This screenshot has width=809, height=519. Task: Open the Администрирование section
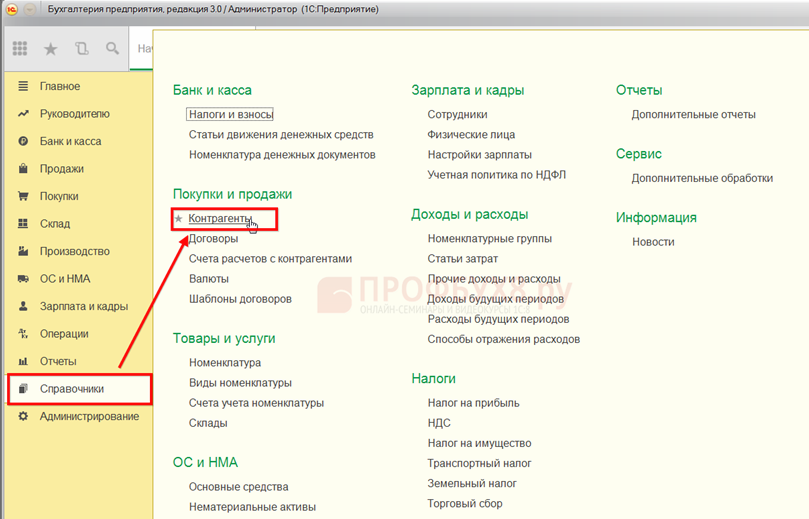tap(89, 416)
